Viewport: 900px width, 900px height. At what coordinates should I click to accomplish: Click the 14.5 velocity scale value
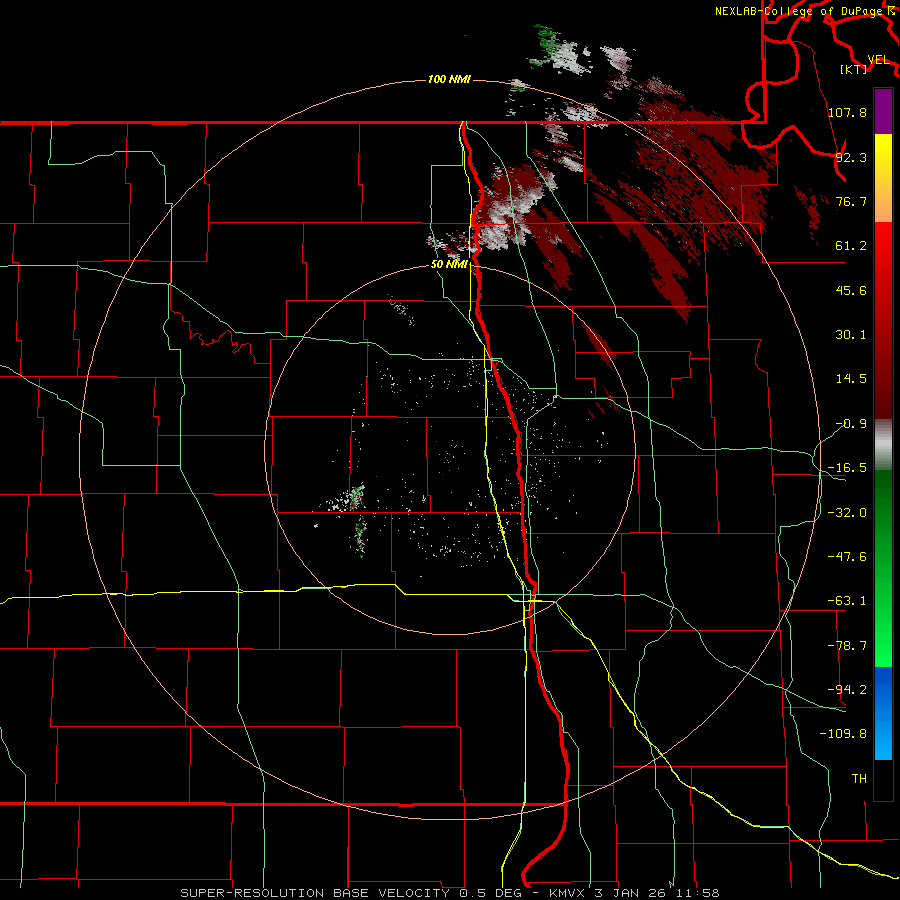pos(851,379)
